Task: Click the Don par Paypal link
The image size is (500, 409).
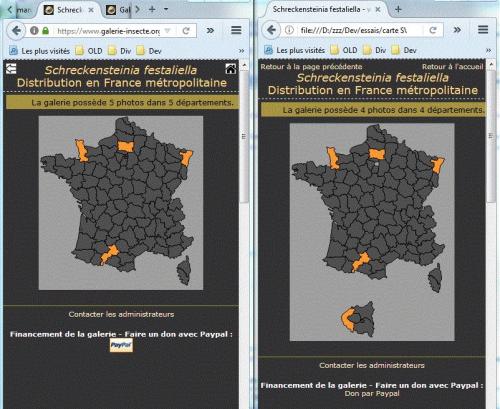Action: pos(372,394)
